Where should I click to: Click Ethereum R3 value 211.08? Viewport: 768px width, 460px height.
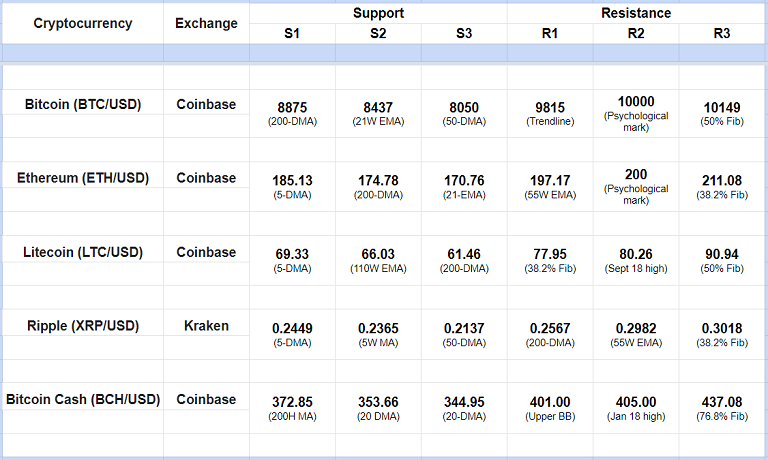[722, 181]
